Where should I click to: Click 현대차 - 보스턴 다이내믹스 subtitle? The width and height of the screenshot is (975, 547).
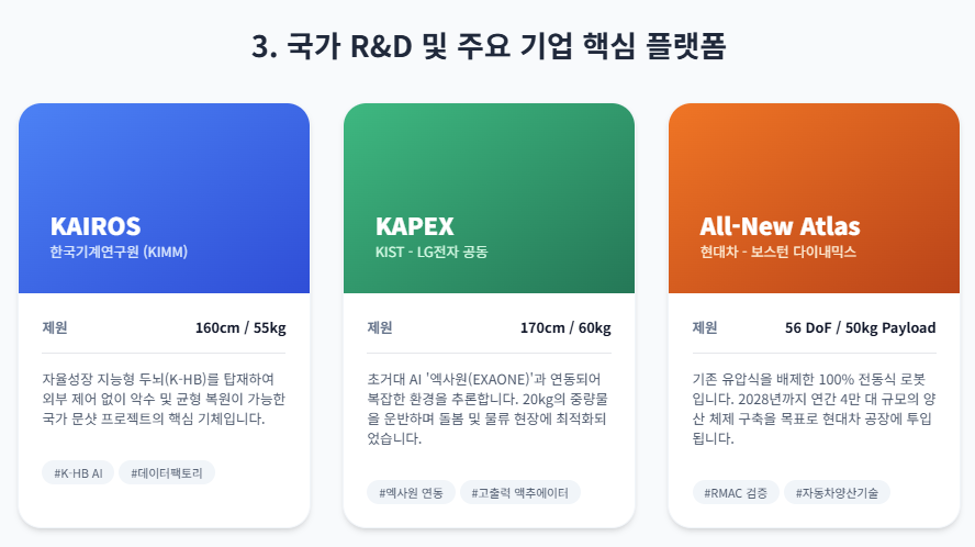point(778,252)
